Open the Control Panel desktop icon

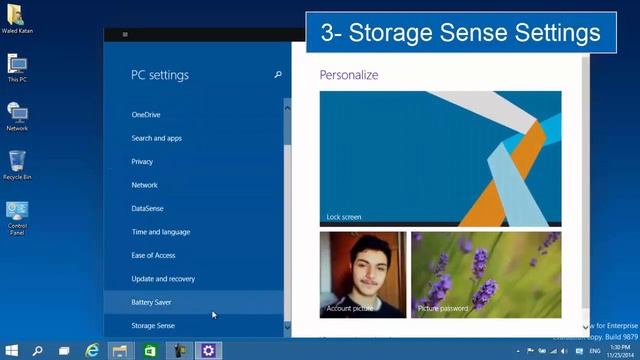tap(17, 218)
